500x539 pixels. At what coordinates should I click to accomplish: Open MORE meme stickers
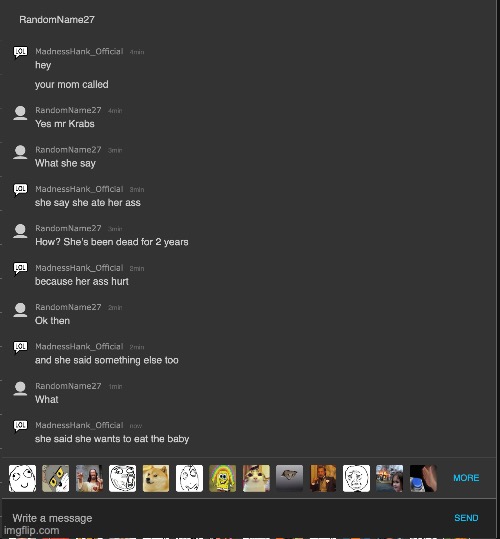coord(466,478)
